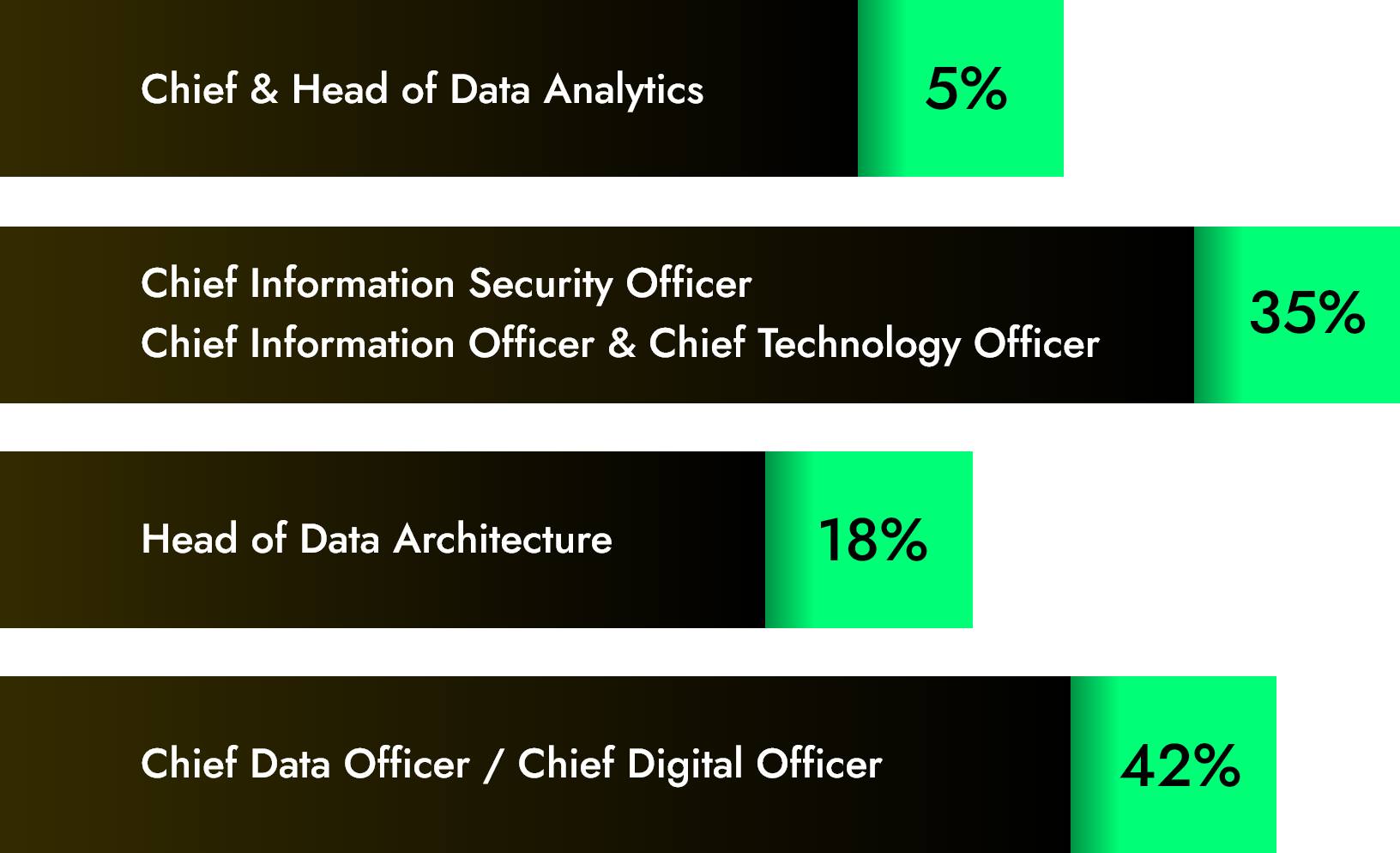
Task: Click the word "Technology" in the second row
Action: point(859,343)
